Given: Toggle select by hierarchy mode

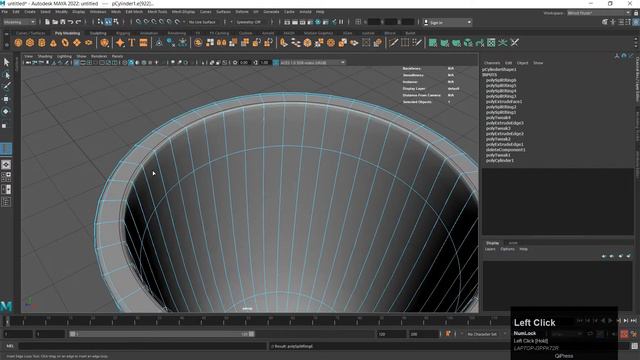Looking at the screenshot, I should pos(100,22).
